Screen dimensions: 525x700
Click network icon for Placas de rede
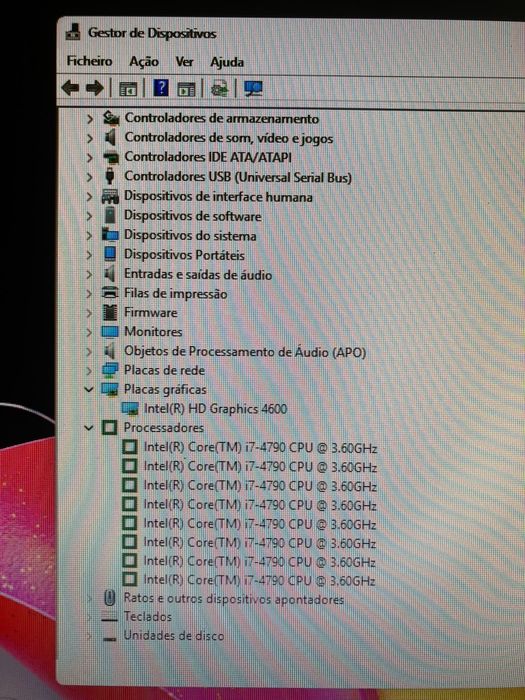coord(110,370)
